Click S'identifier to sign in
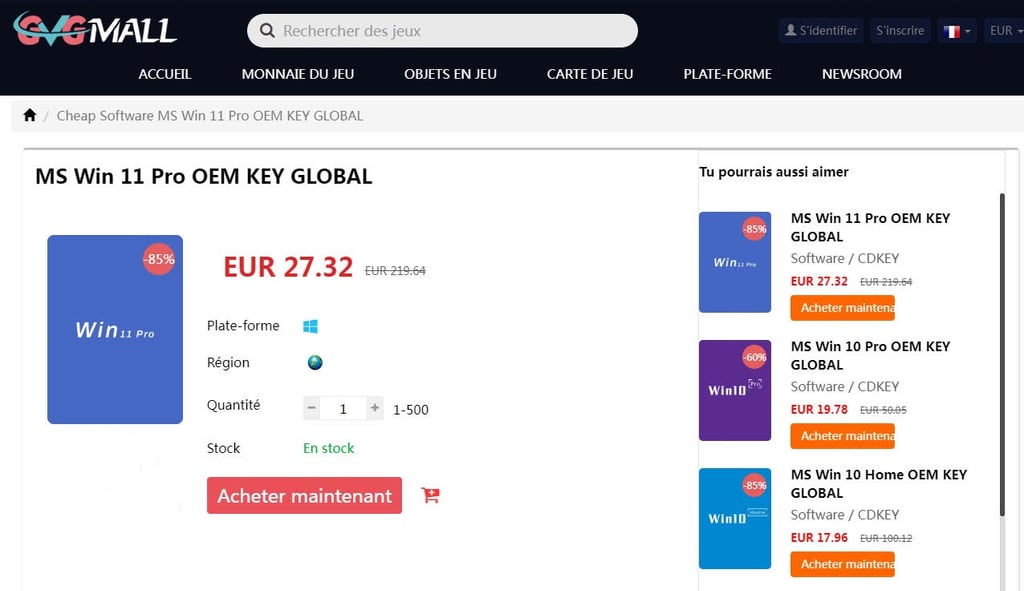 click(821, 31)
